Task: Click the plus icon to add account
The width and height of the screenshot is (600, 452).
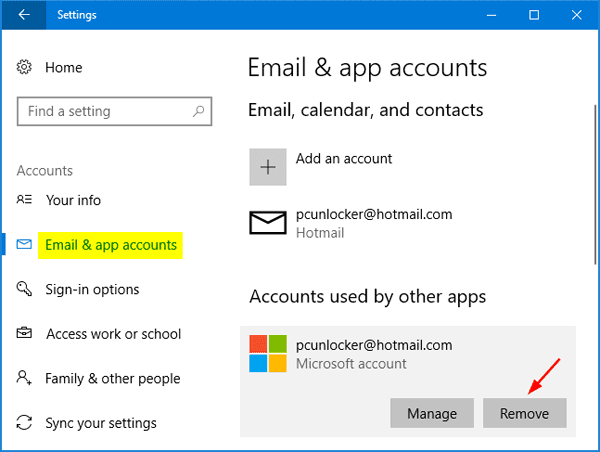Action: pos(268,167)
